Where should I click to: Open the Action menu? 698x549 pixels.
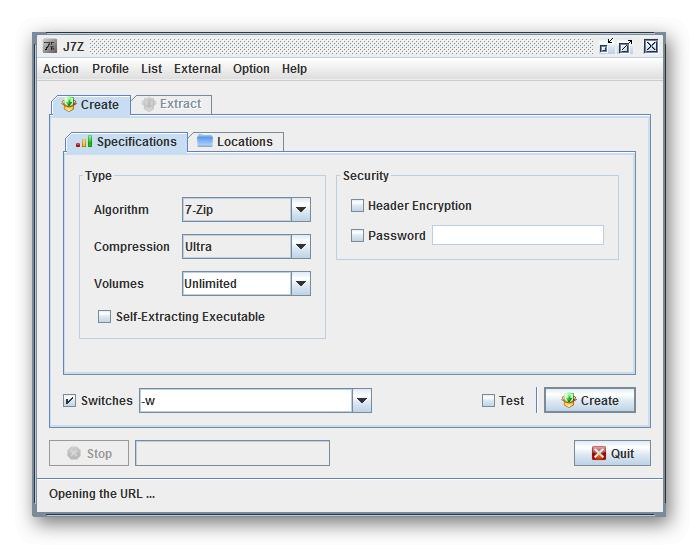click(x=61, y=69)
